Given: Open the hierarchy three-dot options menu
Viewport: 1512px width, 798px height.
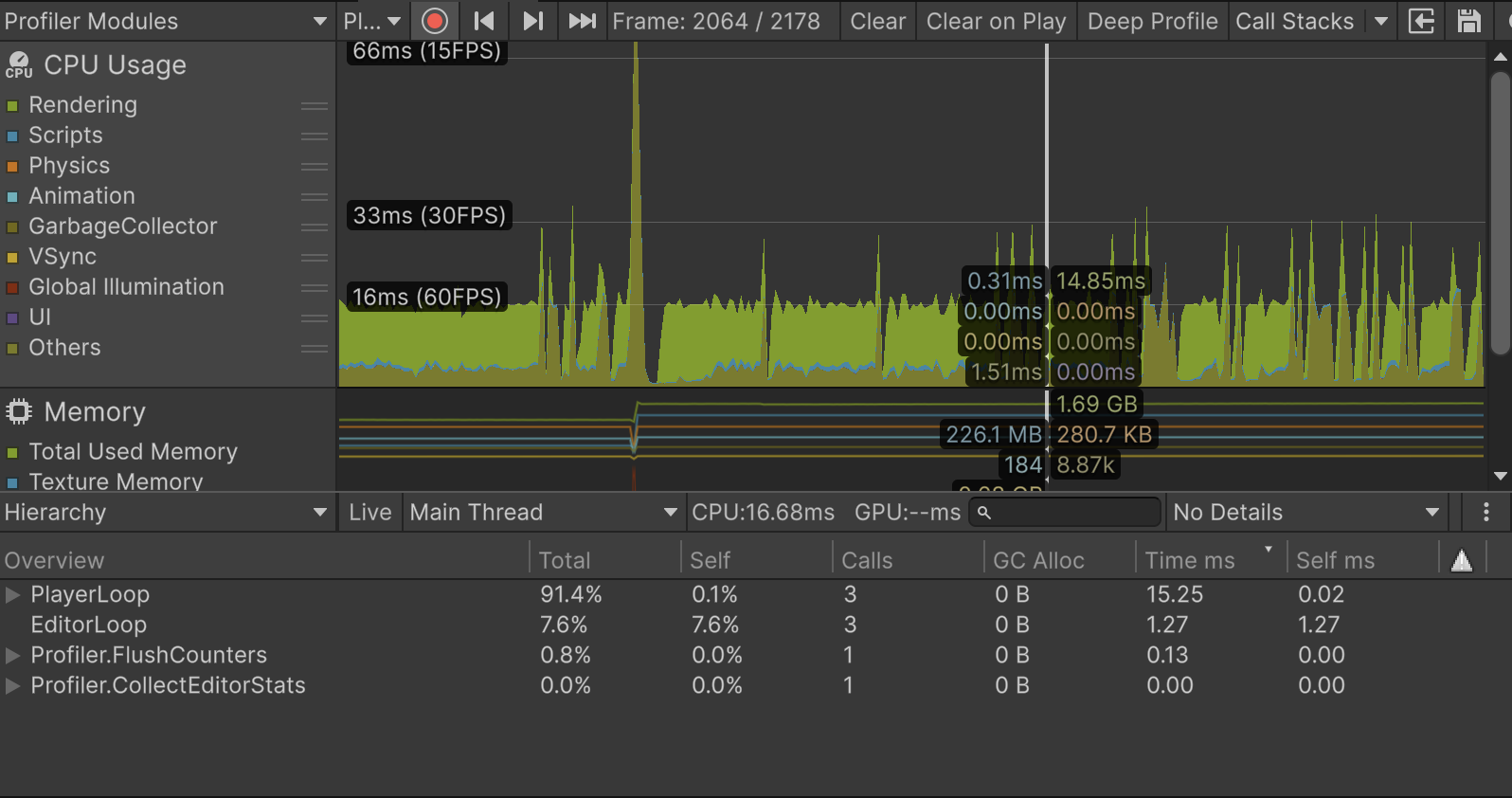Looking at the screenshot, I should [x=1485, y=513].
